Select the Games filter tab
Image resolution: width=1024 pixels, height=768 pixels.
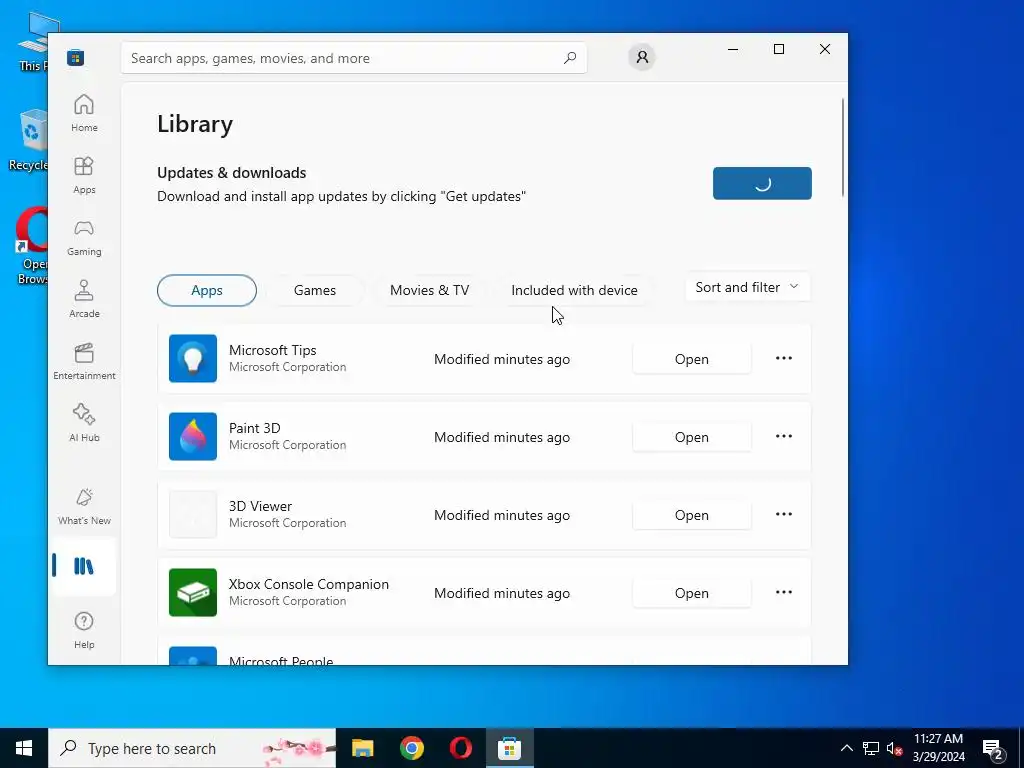click(x=315, y=290)
